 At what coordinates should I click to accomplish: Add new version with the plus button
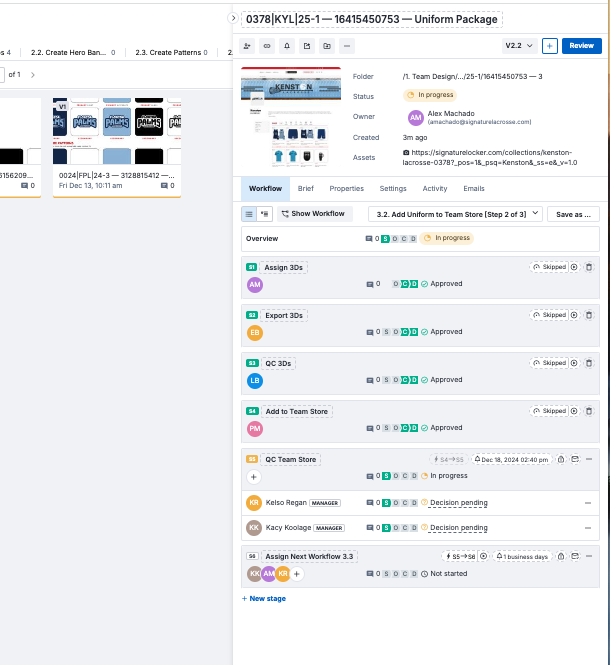(x=550, y=46)
